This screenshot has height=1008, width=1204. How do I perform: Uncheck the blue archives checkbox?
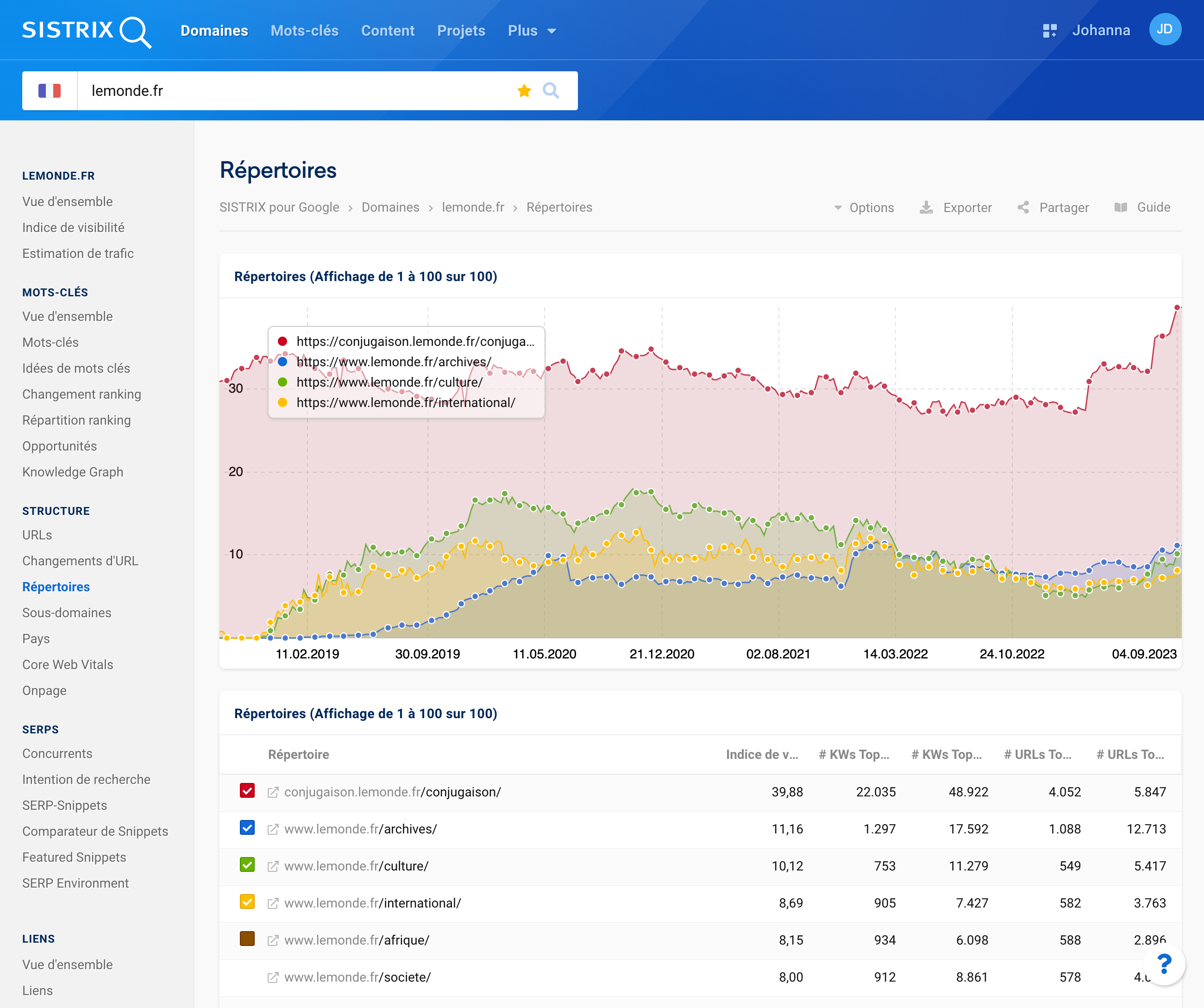(x=247, y=828)
